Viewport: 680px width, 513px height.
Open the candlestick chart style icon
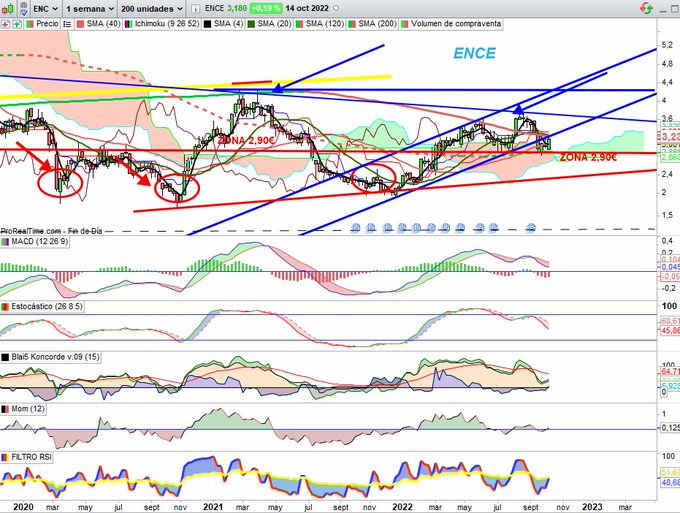point(7,8)
